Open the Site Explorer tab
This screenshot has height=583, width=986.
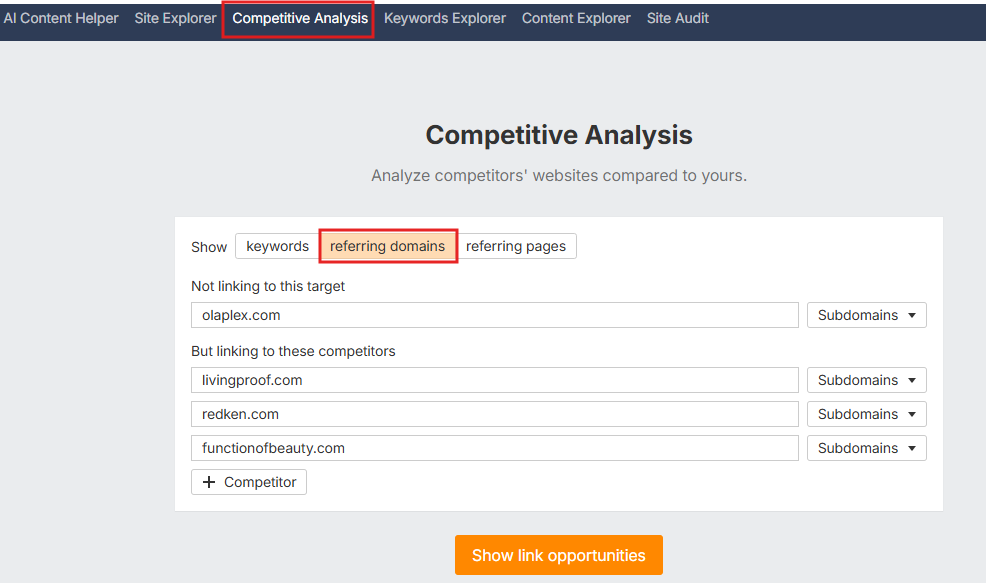175,19
